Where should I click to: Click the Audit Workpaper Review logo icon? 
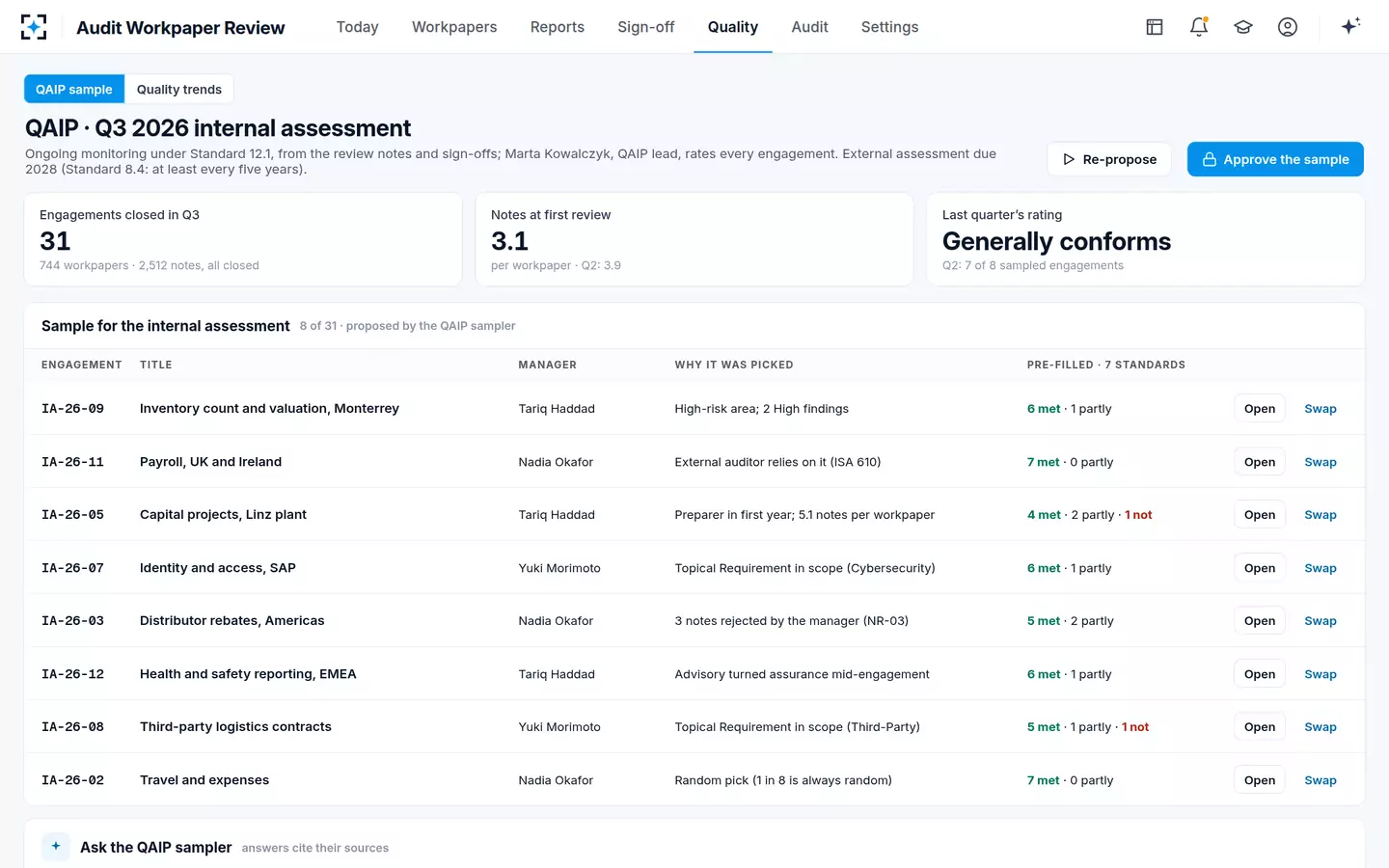click(34, 27)
